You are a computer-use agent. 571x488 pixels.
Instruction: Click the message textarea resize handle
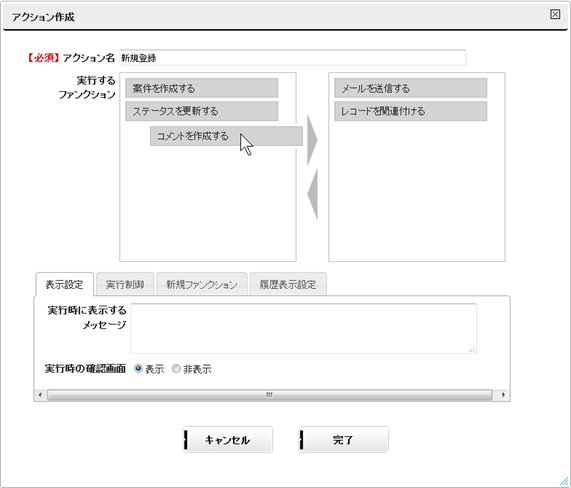(472, 349)
